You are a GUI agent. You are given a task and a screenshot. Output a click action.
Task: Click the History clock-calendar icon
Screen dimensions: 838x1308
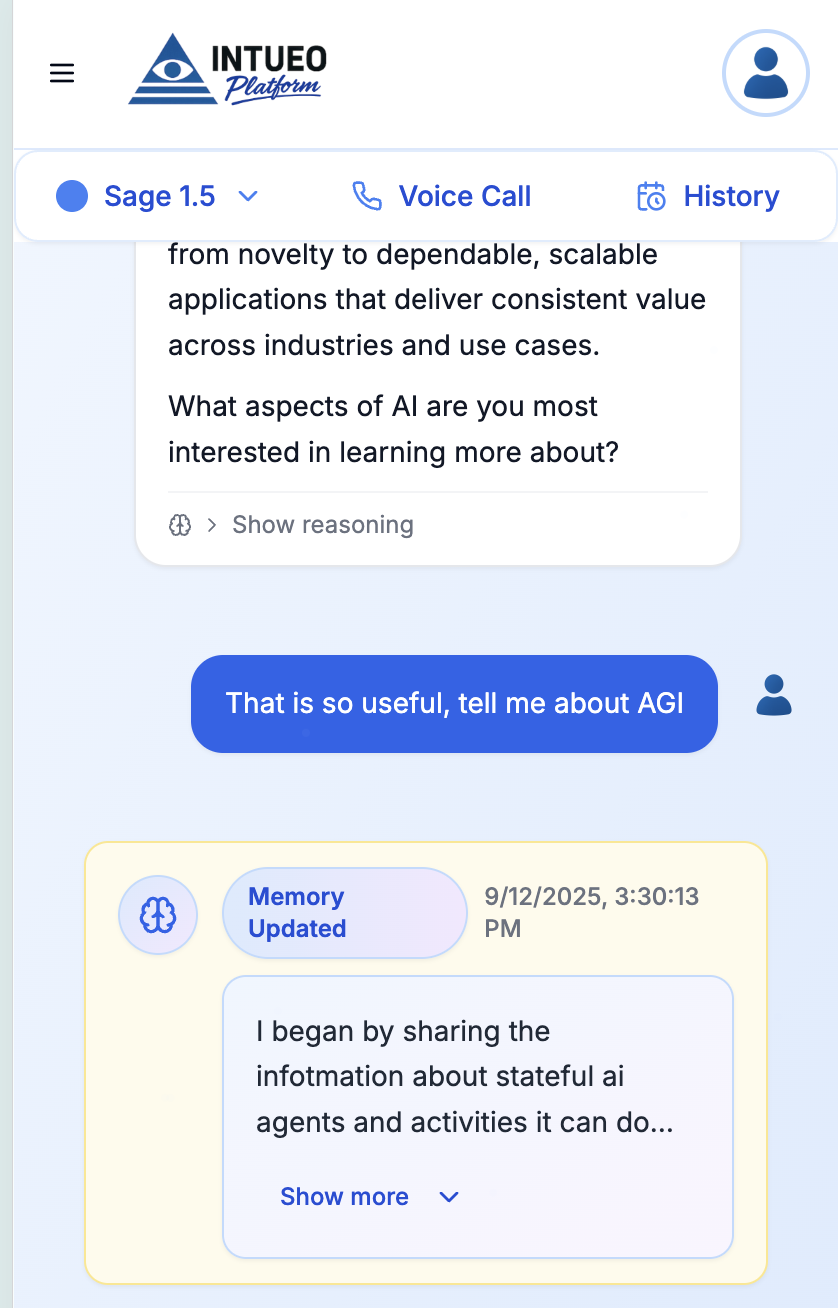pyautogui.click(x=651, y=196)
